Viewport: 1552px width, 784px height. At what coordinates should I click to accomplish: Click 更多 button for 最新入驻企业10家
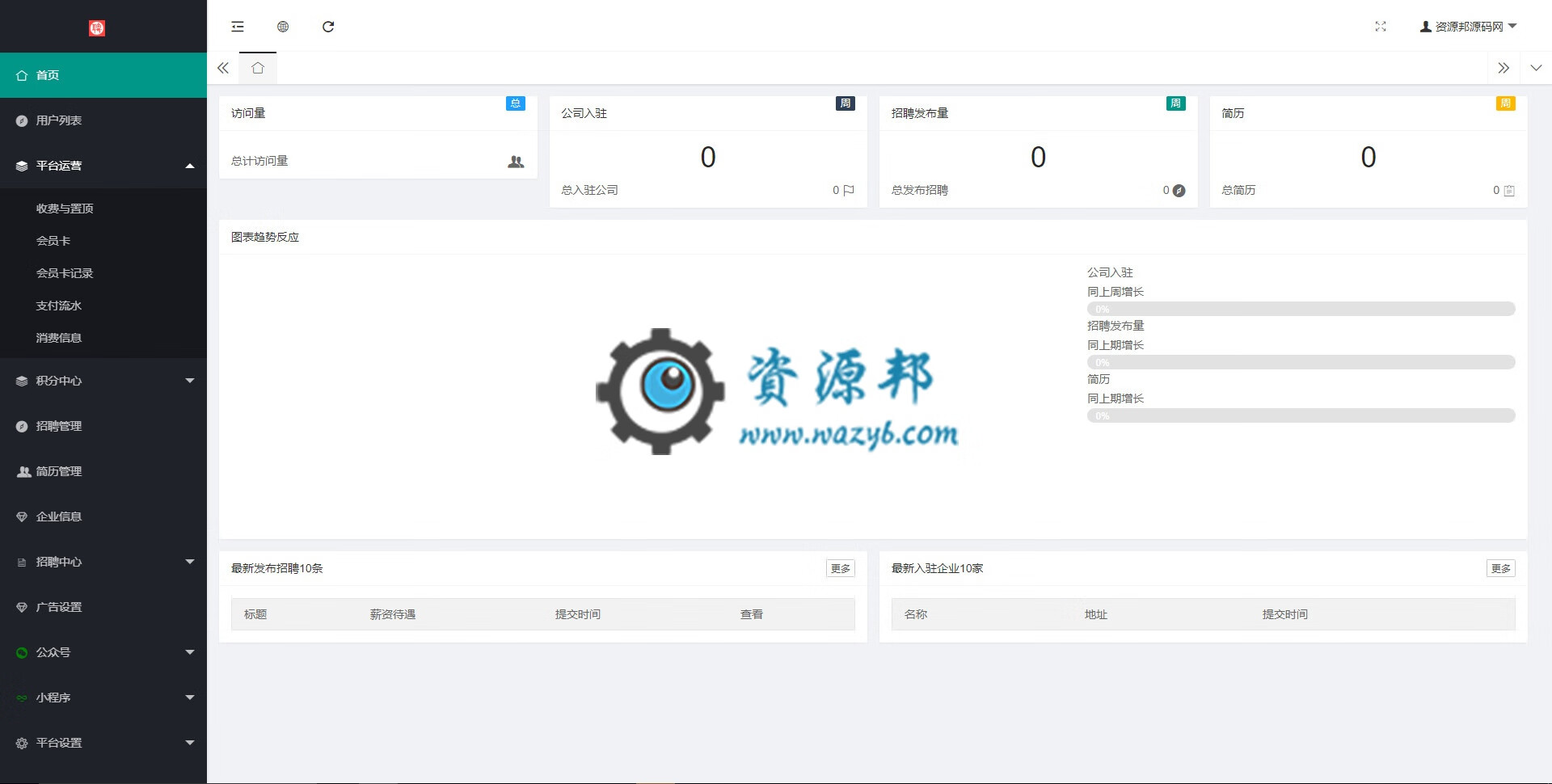coord(1500,568)
